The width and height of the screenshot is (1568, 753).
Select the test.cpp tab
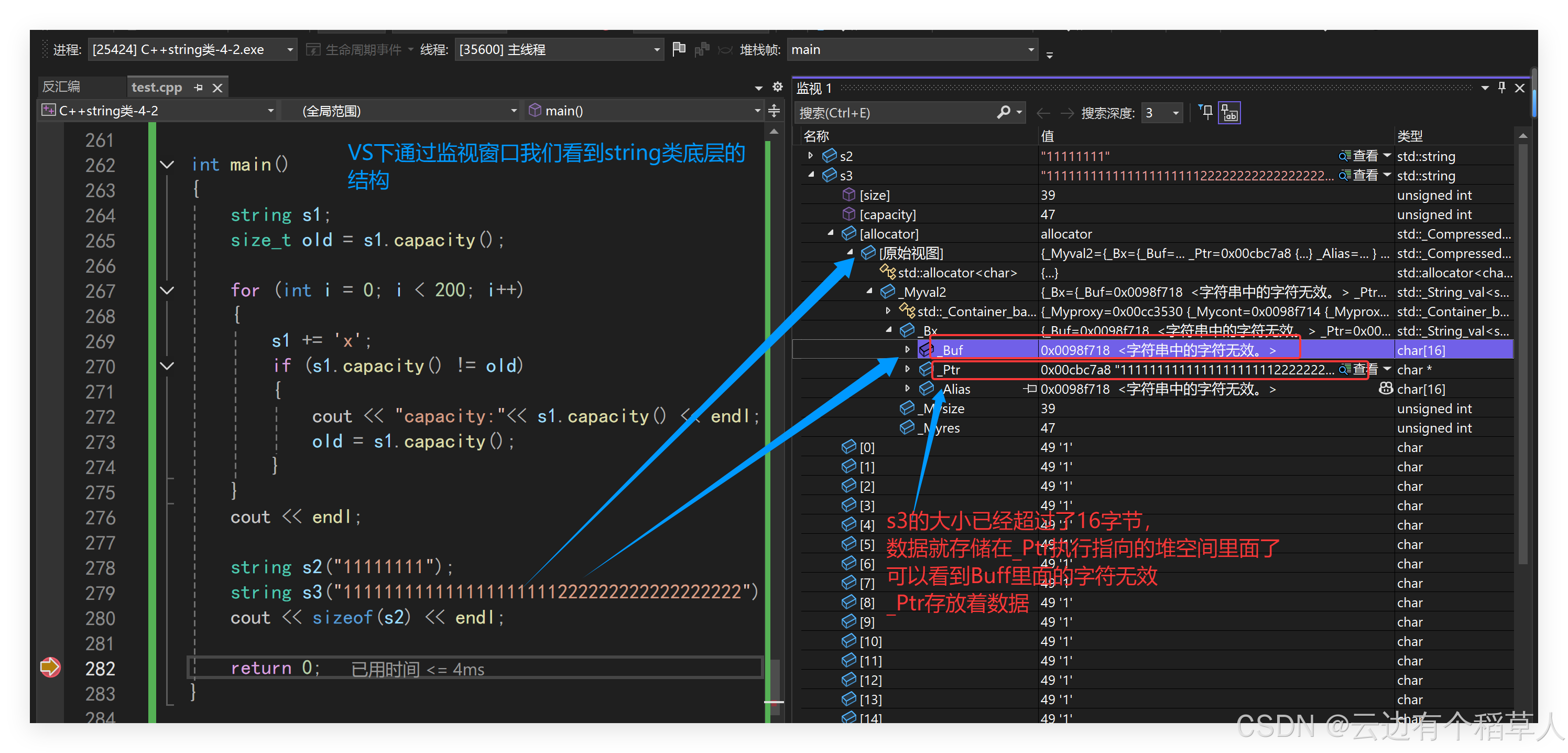coord(157,88)
